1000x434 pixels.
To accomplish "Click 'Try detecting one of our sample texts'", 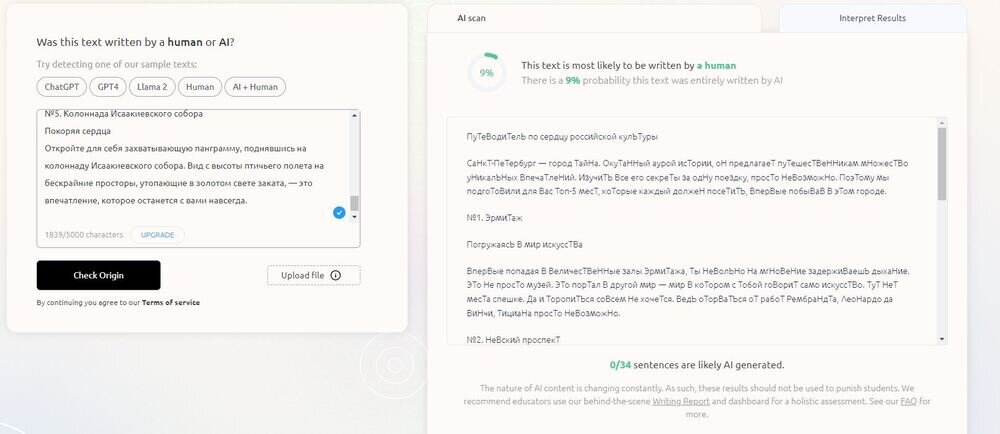I will pos(117,65).
